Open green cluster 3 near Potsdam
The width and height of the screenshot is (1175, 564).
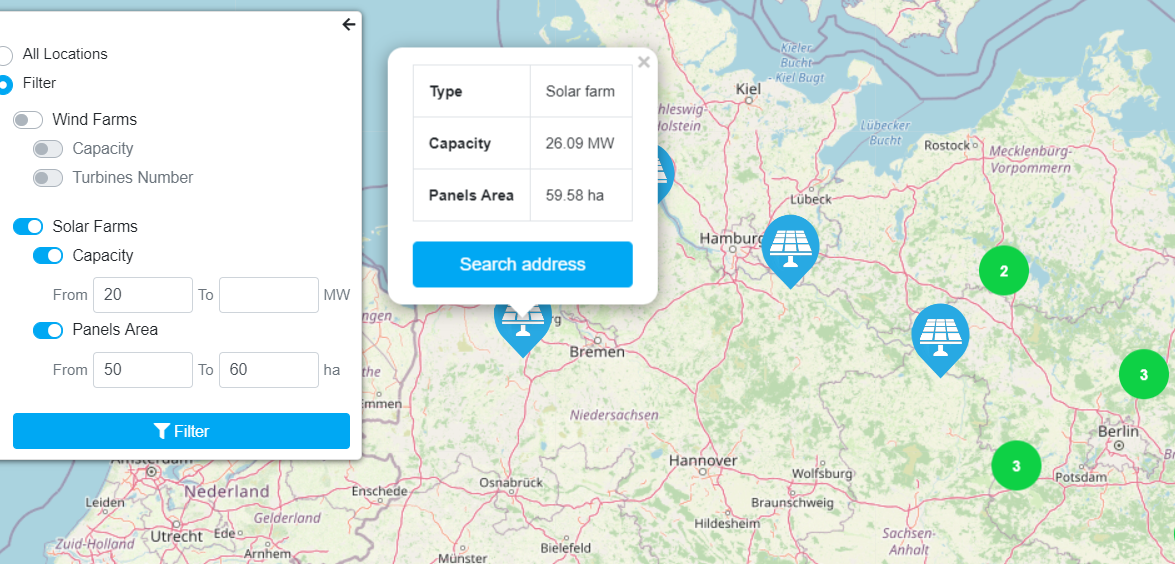click(1016, 466)
